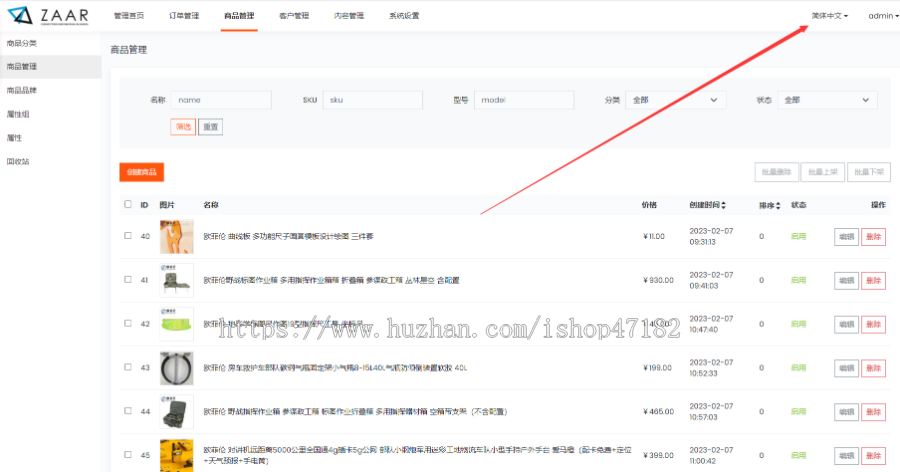
Task: Click the ¥199.00 price cell
Action: tap(657, 367)
